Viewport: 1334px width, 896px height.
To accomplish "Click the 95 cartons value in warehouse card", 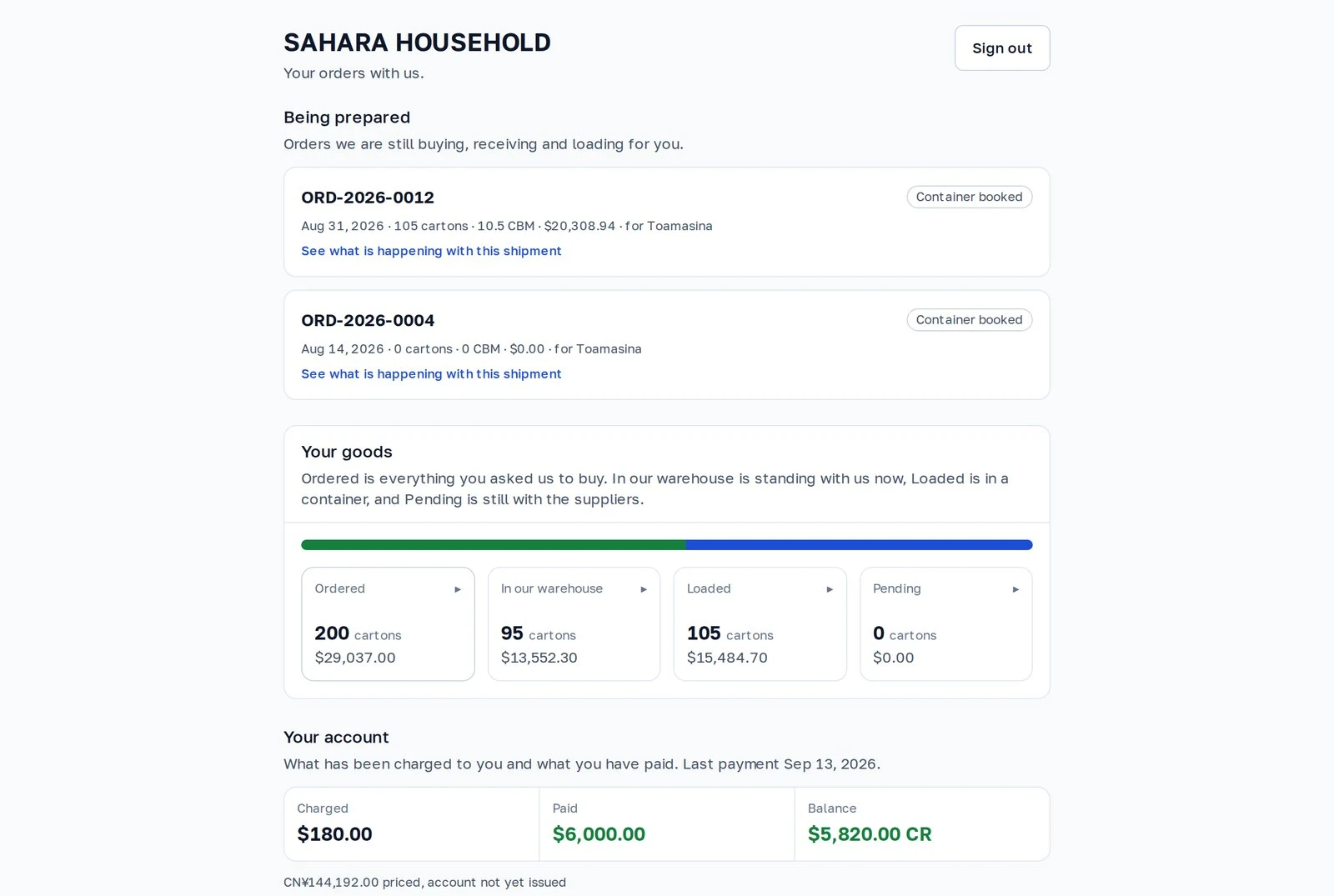I will tap(538, 633).
